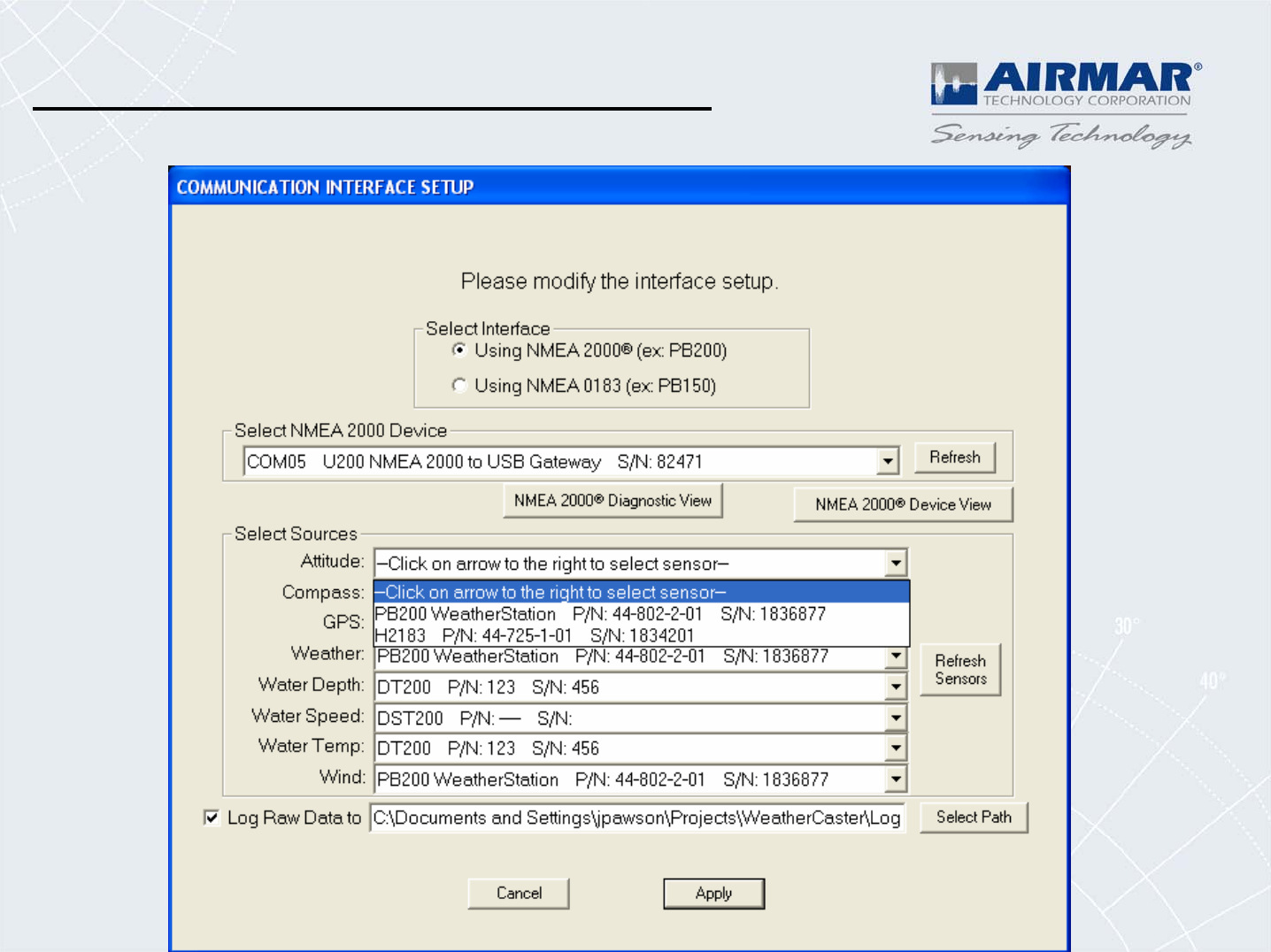Screen dimensions: 1271x952
Task: Click the "COMMUNICATION INTERFACE SETUP" title text
Action: (x=325, y=188)
